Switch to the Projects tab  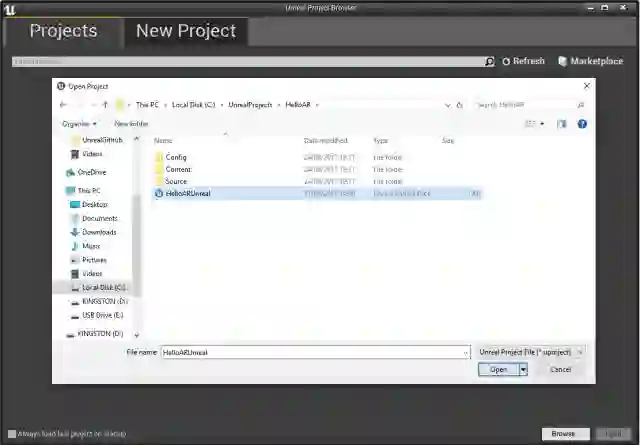[63, 31]
